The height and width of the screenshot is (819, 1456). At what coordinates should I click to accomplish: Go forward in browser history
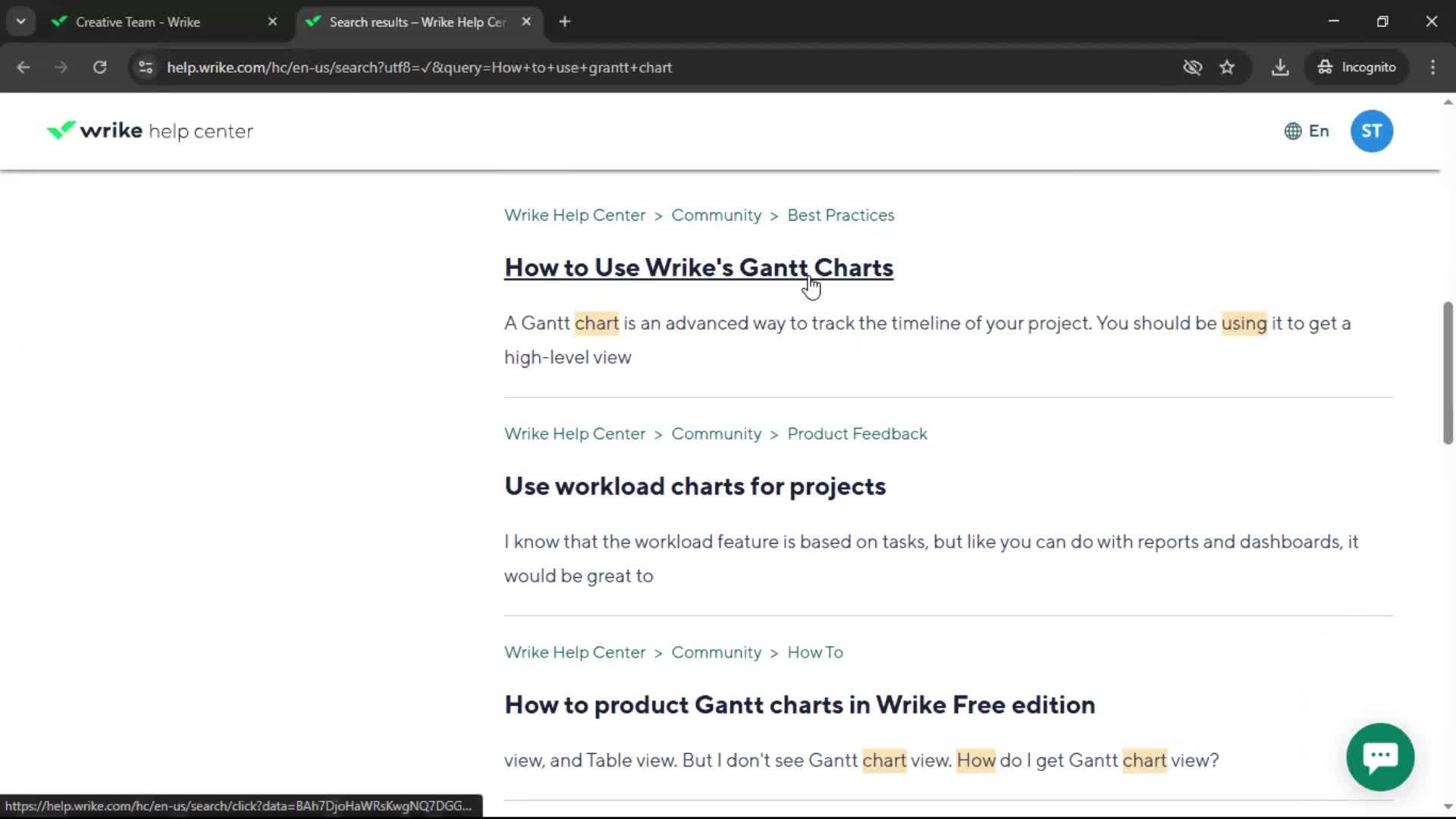pyautogui.click(x=61, y=67)
